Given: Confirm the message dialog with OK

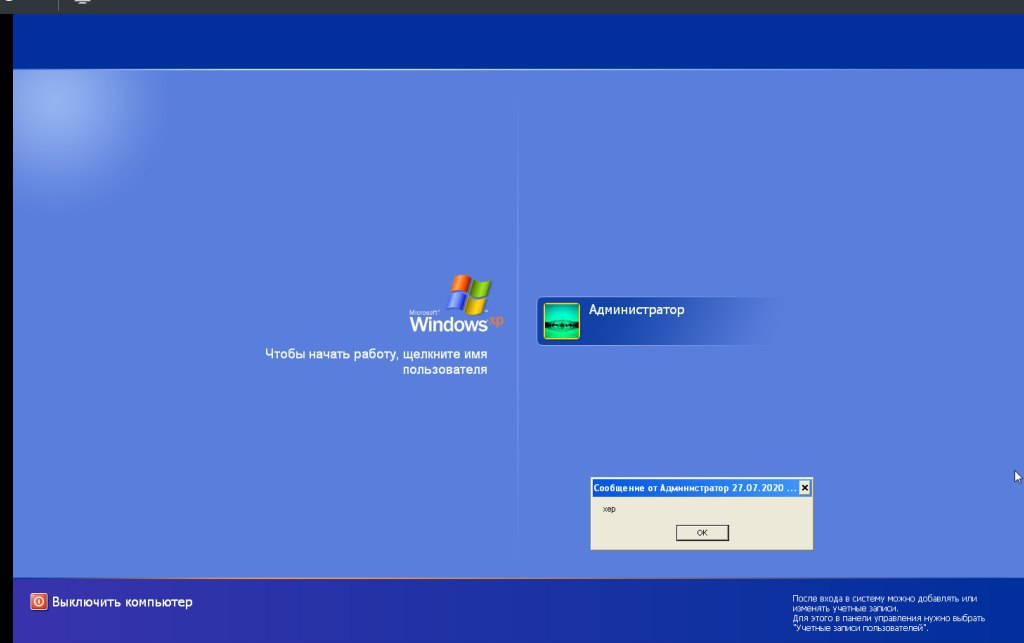Looking at the screenshot, I should (x=702, y=533).
